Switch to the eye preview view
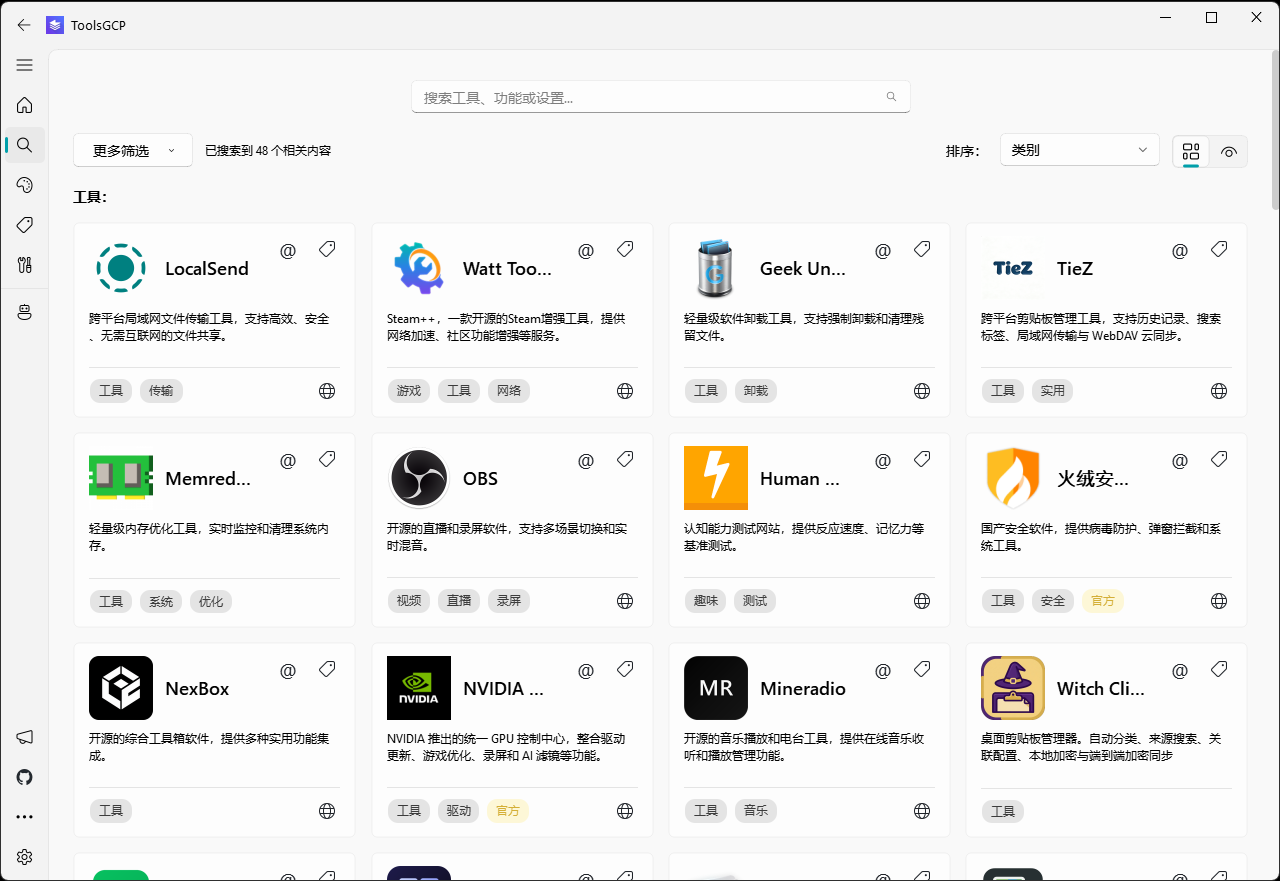Screen dimensions: 1280x881 [x=1229, y=151]
